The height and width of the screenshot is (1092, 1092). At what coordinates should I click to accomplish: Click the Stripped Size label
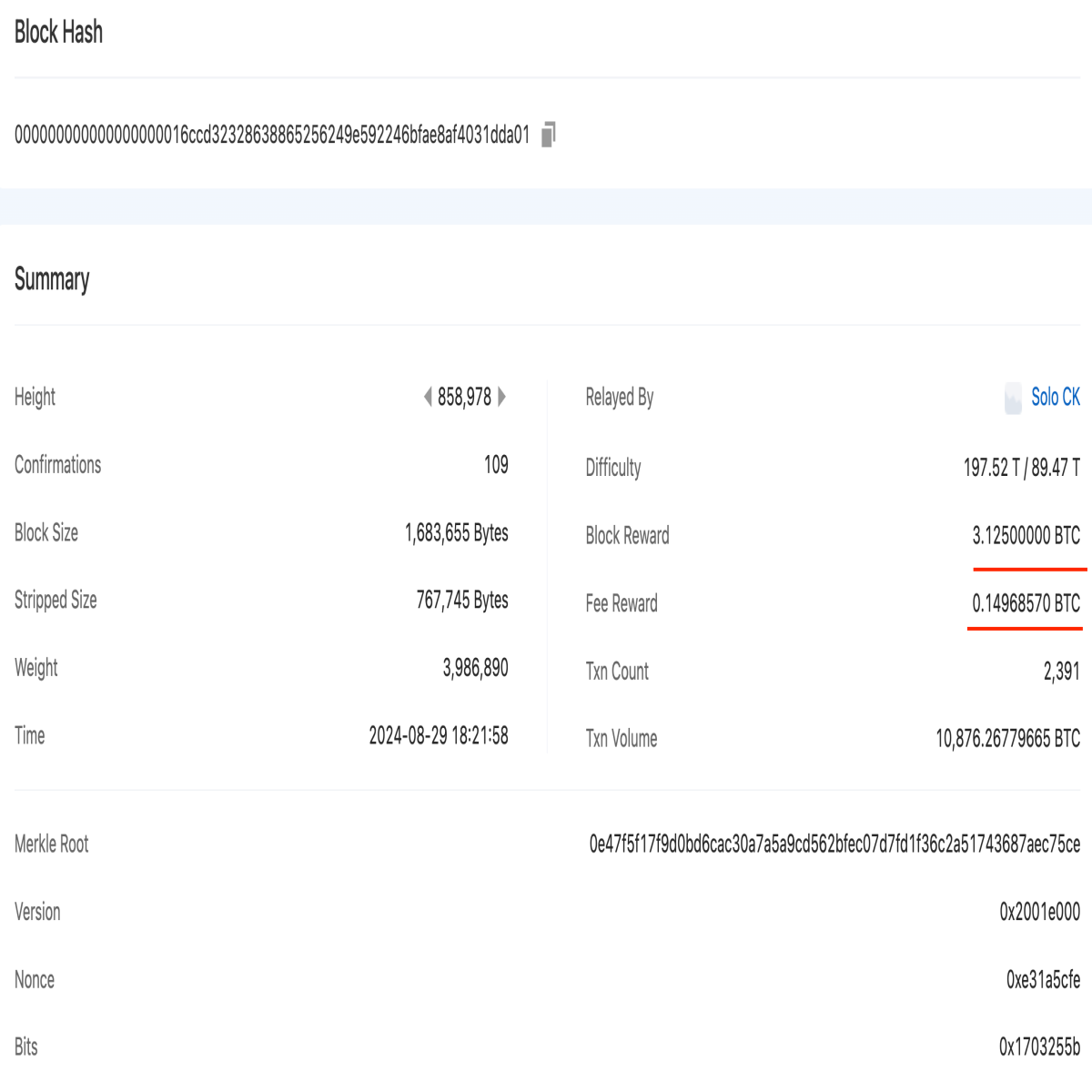pos(56,601)
